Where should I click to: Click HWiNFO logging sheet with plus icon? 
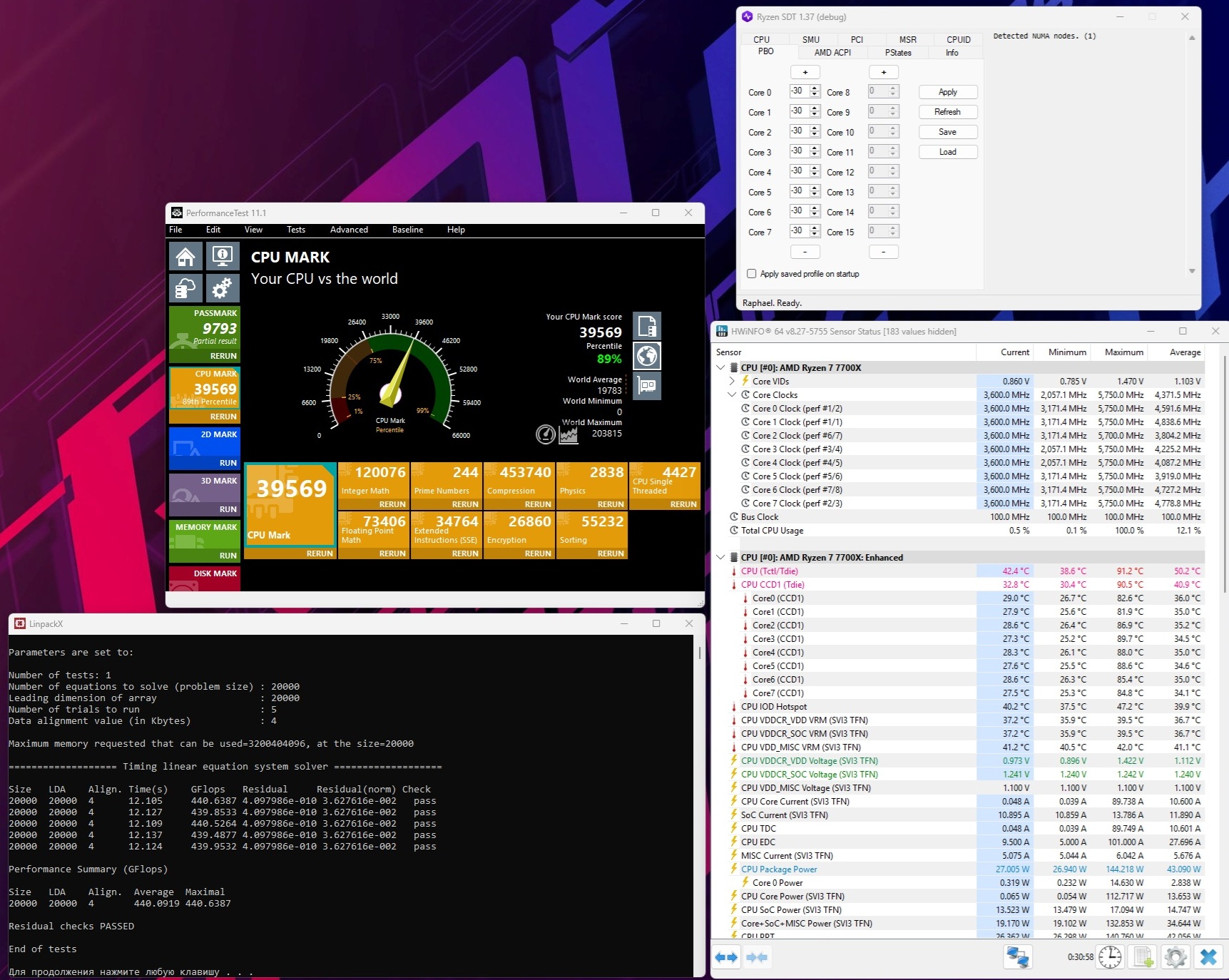pyautogui.click(x=1143, y=957)
